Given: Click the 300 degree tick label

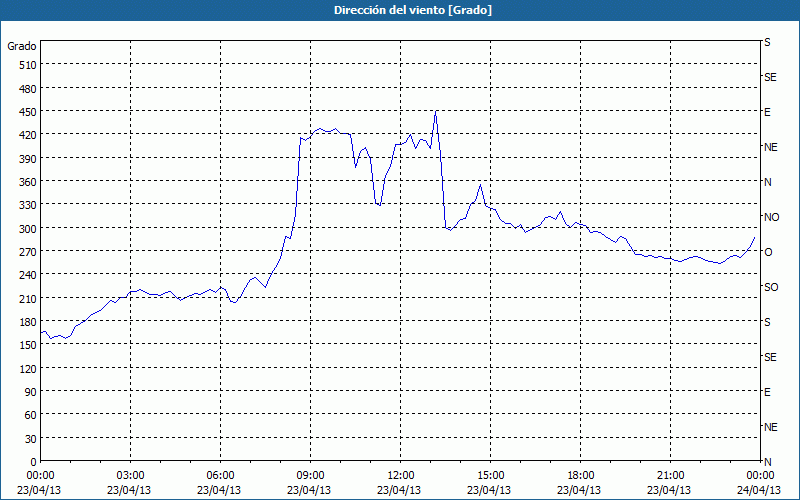Looking at the screenshot, I should [29, 229].
